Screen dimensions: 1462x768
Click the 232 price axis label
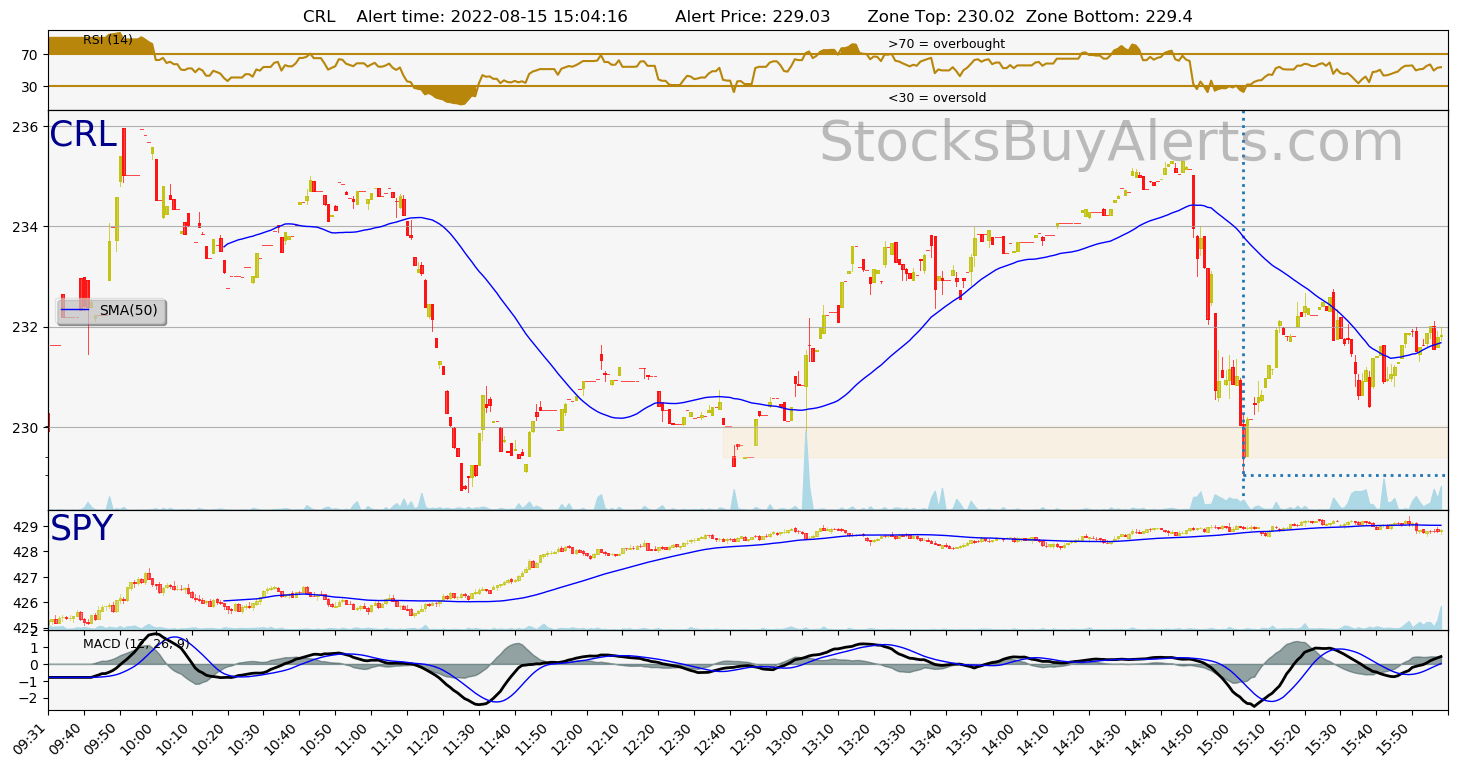pyautogui.click(x=27, y=327)
